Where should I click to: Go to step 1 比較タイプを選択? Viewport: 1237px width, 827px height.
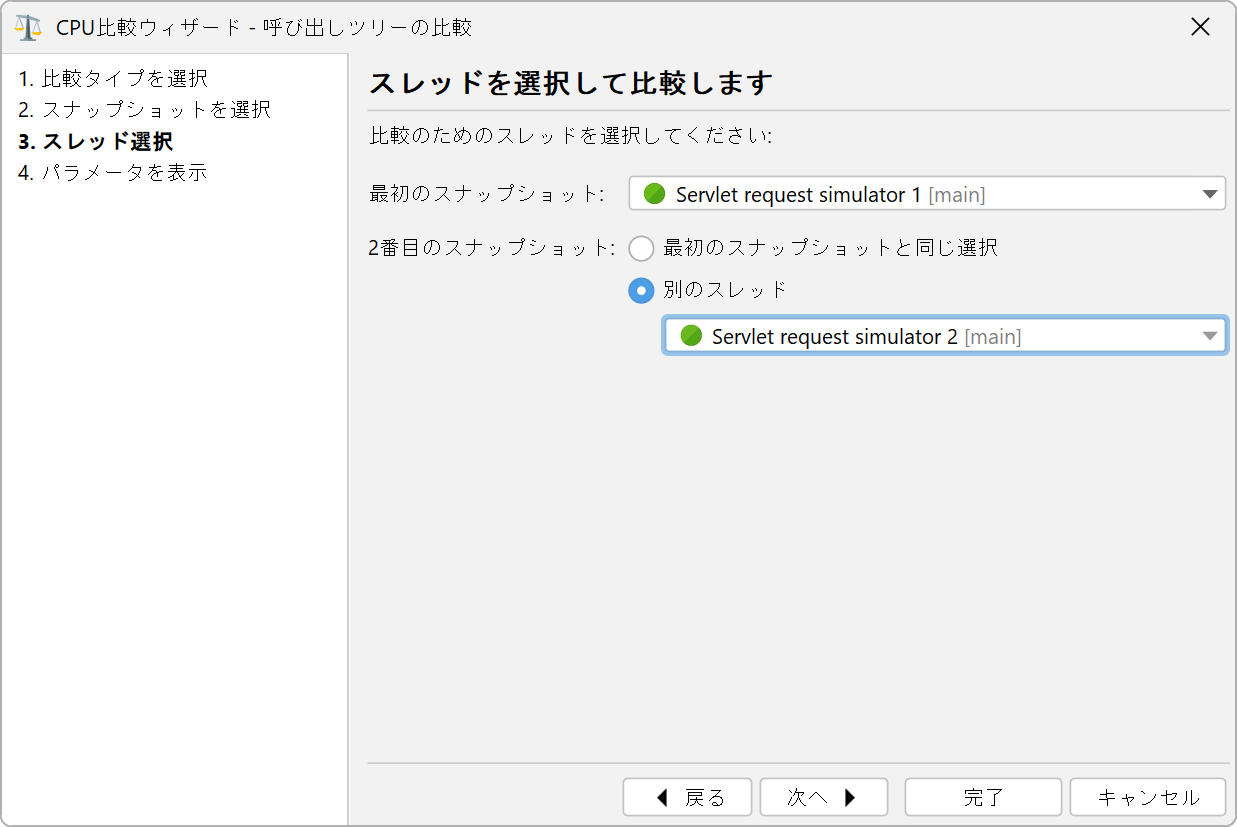(113, 78)
